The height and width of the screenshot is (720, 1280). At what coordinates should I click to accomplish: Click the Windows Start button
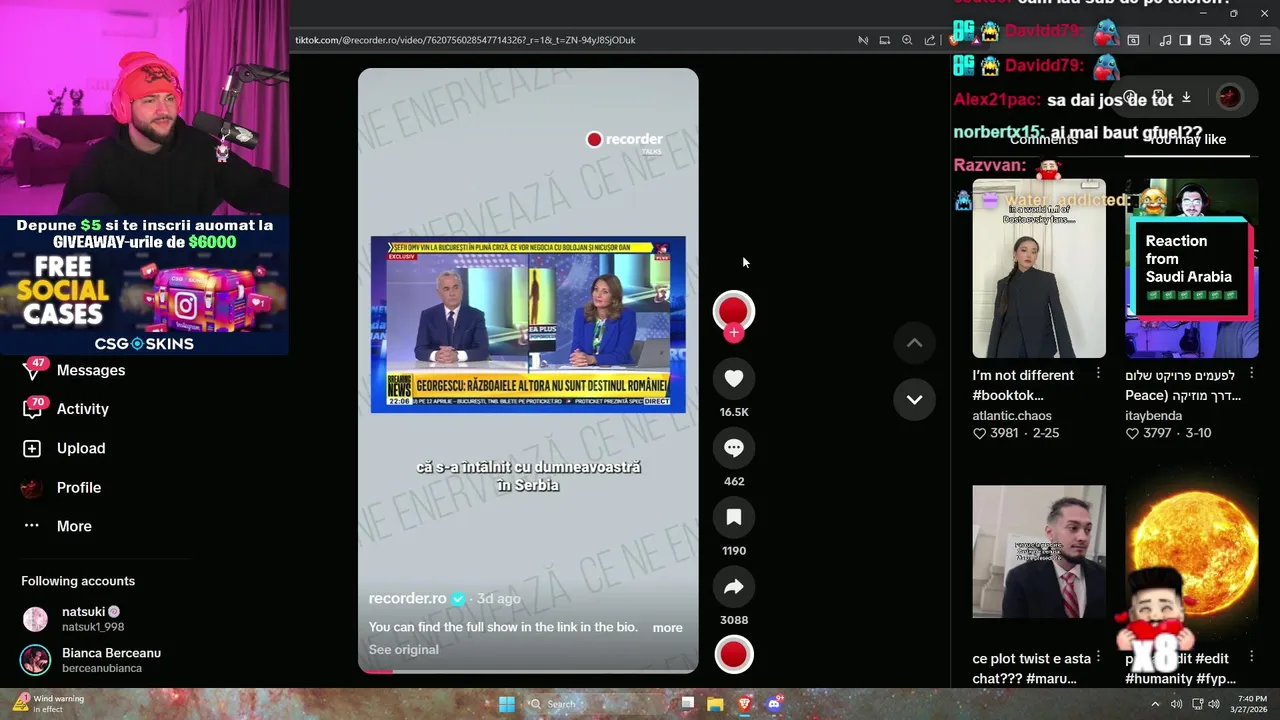pyautogui.click(x=507, y=704)
